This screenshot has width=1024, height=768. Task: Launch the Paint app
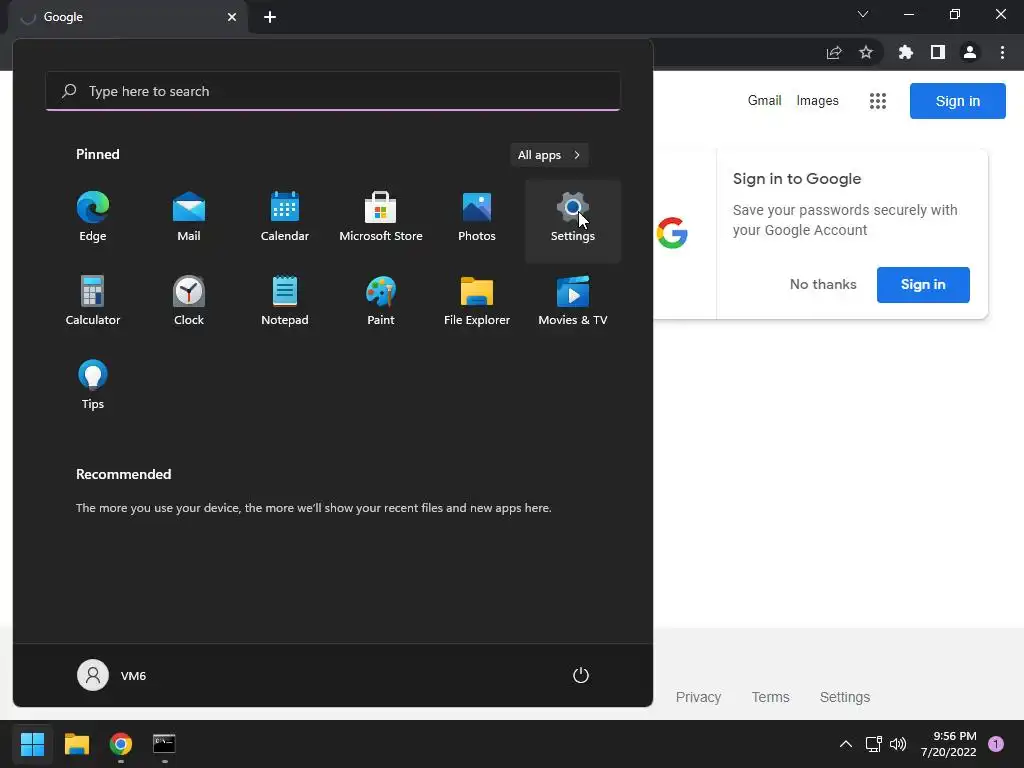381,302
